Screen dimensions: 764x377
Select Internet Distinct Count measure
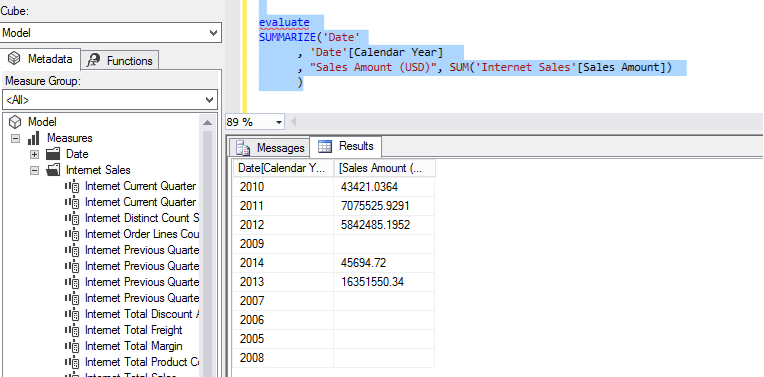(x=142, y=218)
